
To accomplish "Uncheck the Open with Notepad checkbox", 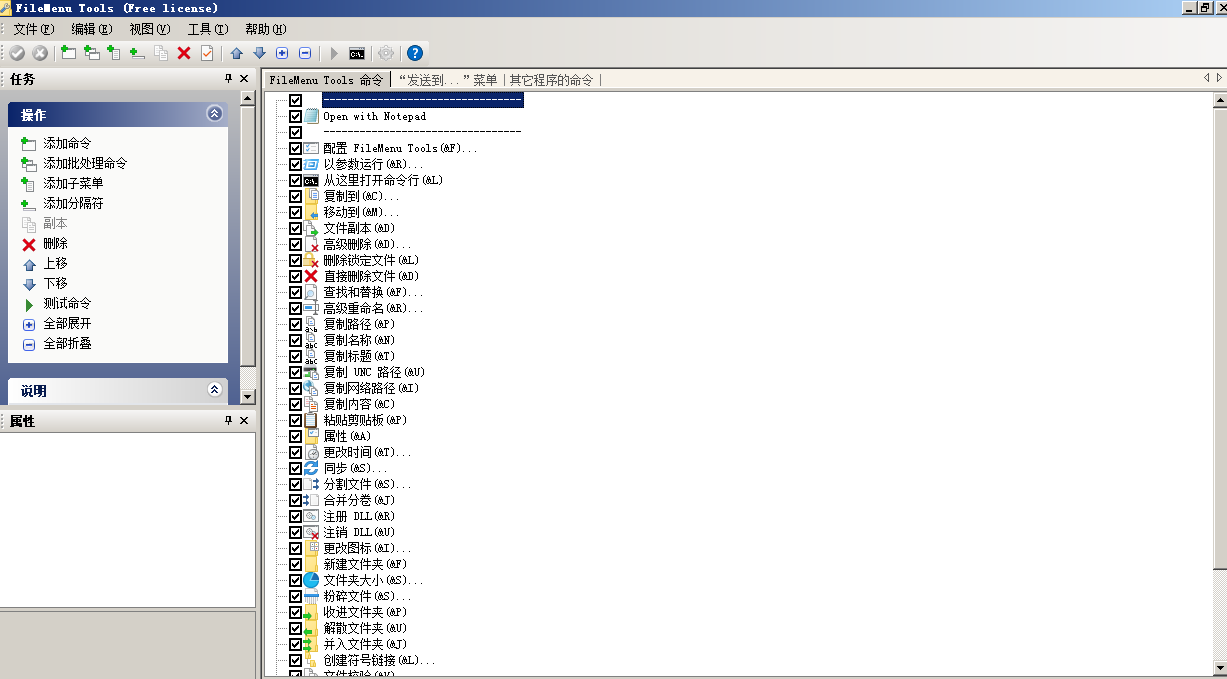I will coord(295,116).
